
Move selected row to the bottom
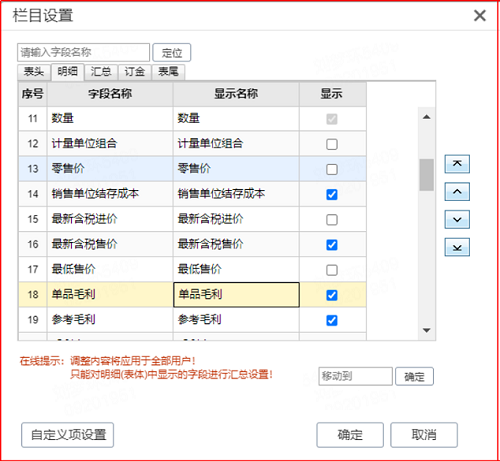(x=457, y=247)
